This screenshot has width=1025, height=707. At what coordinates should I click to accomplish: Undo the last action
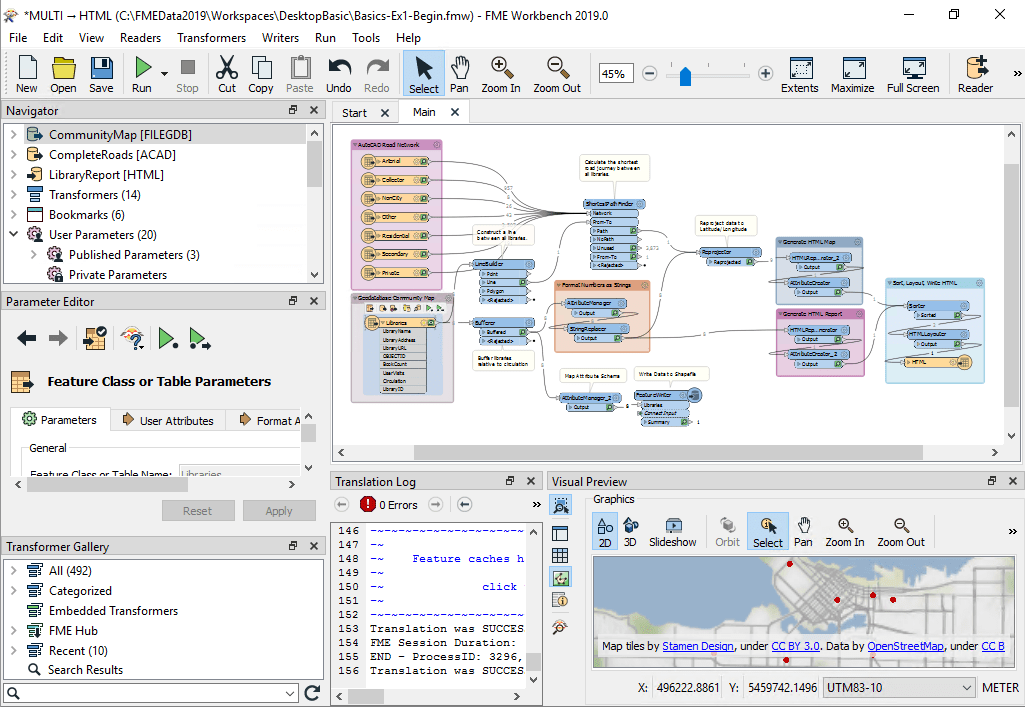(x=339, y=73)
